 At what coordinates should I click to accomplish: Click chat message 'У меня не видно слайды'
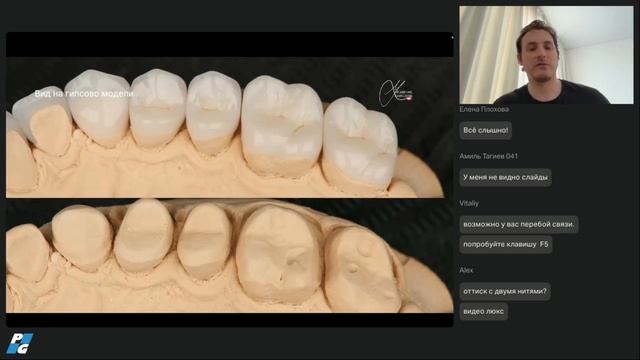pos(505,178)
